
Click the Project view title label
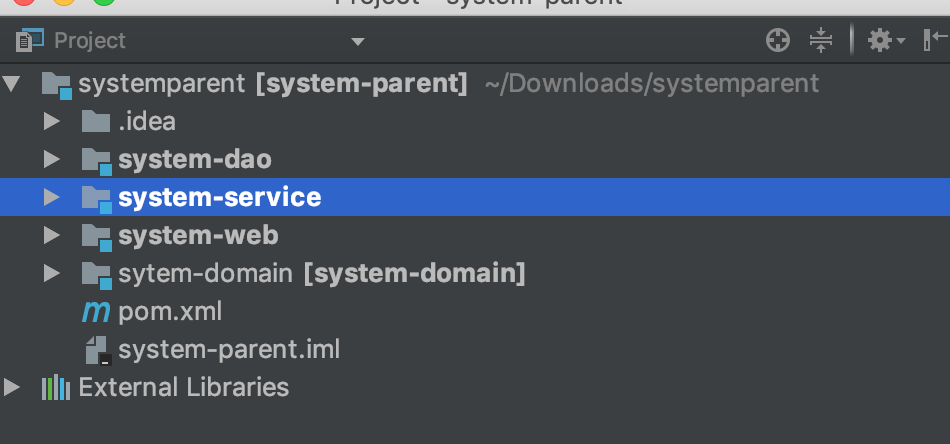point(90,41)
